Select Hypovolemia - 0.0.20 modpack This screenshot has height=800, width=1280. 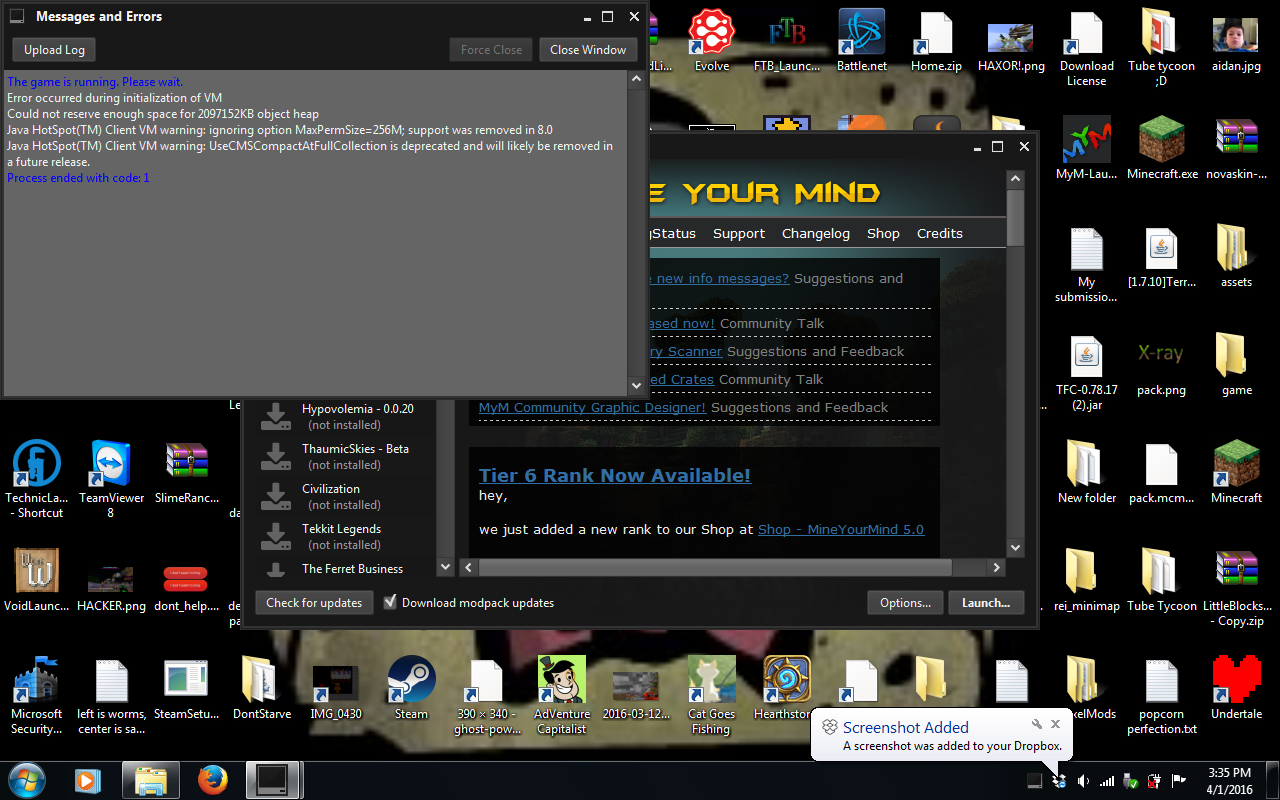(345, 416)
